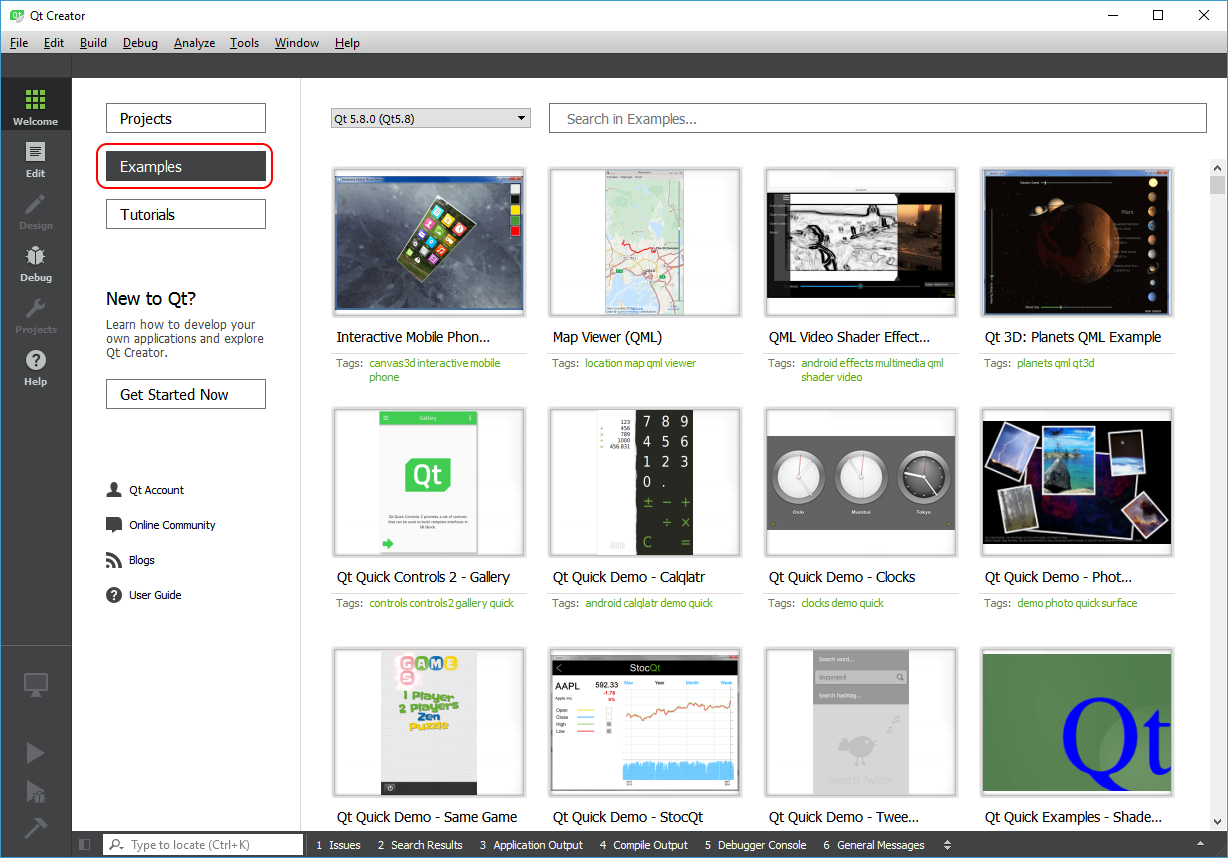1228x858 pixels.
Task: Open output pane selector arrows
Action: click(947, 845)
